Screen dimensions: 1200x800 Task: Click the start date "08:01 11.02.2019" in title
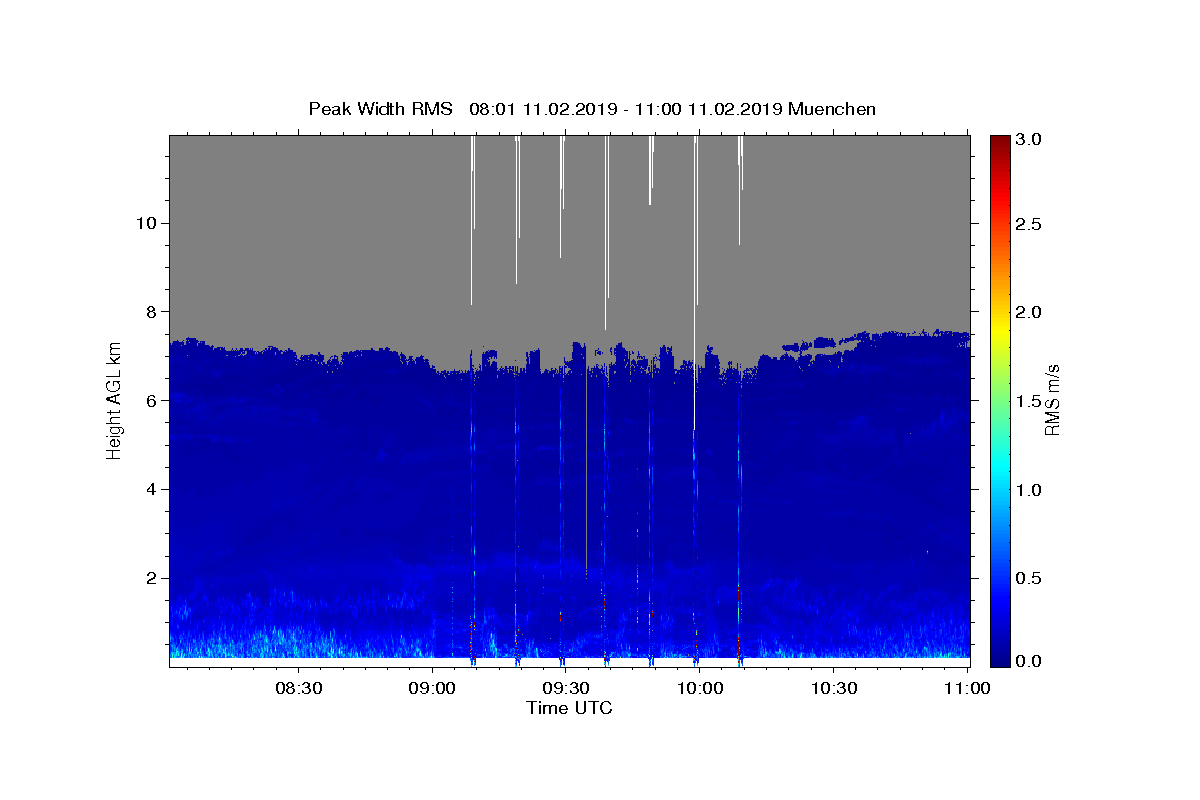[545, 109]
